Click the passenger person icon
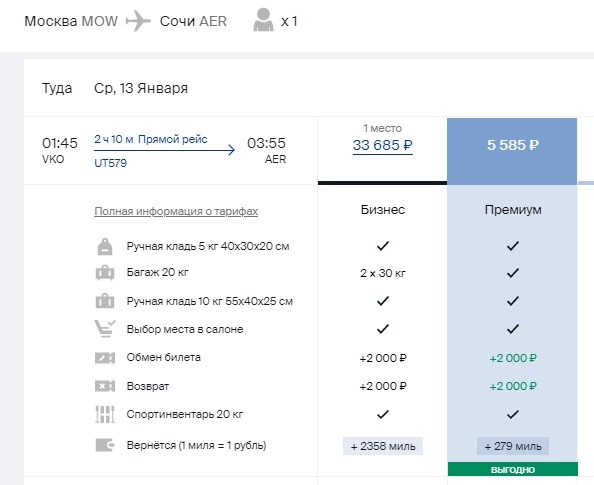594x485 pixels. 263,20
